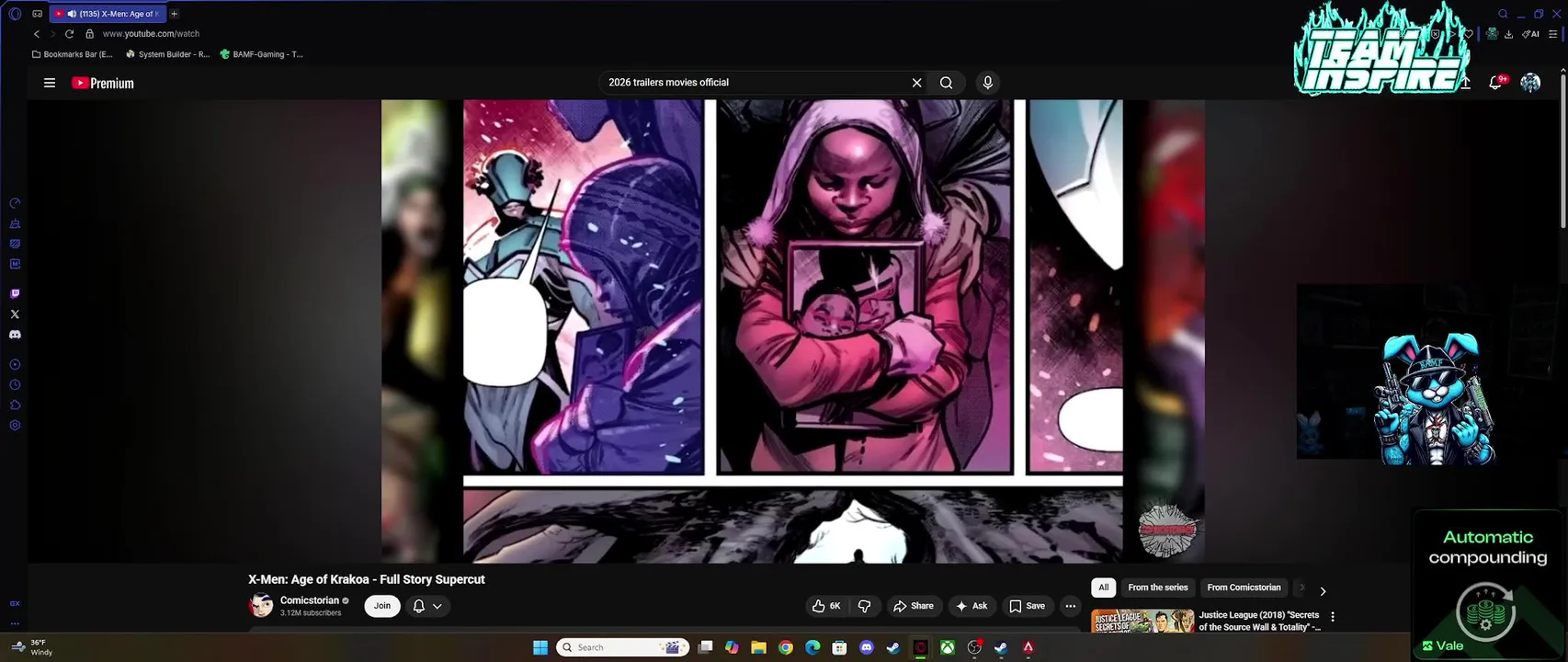Open the System Builder bookmark

click(167, 54)
